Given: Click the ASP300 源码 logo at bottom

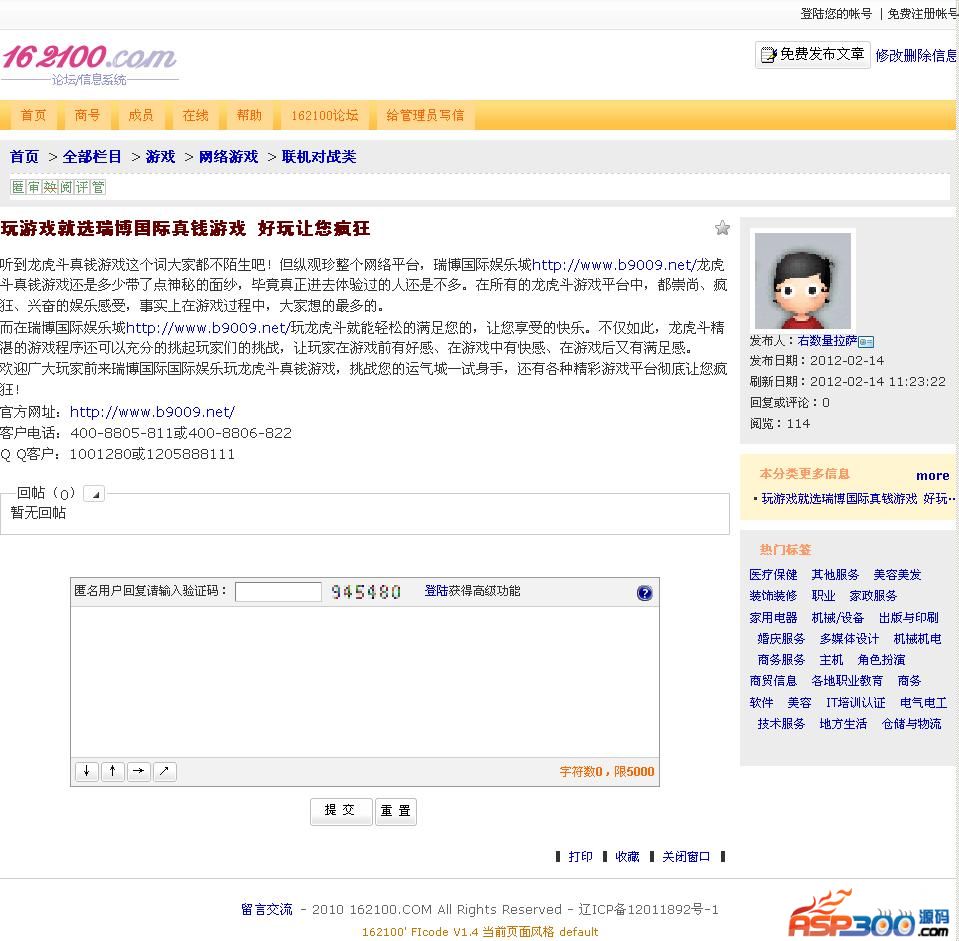Looking at the screenshot, I should [x=870, y=914].
